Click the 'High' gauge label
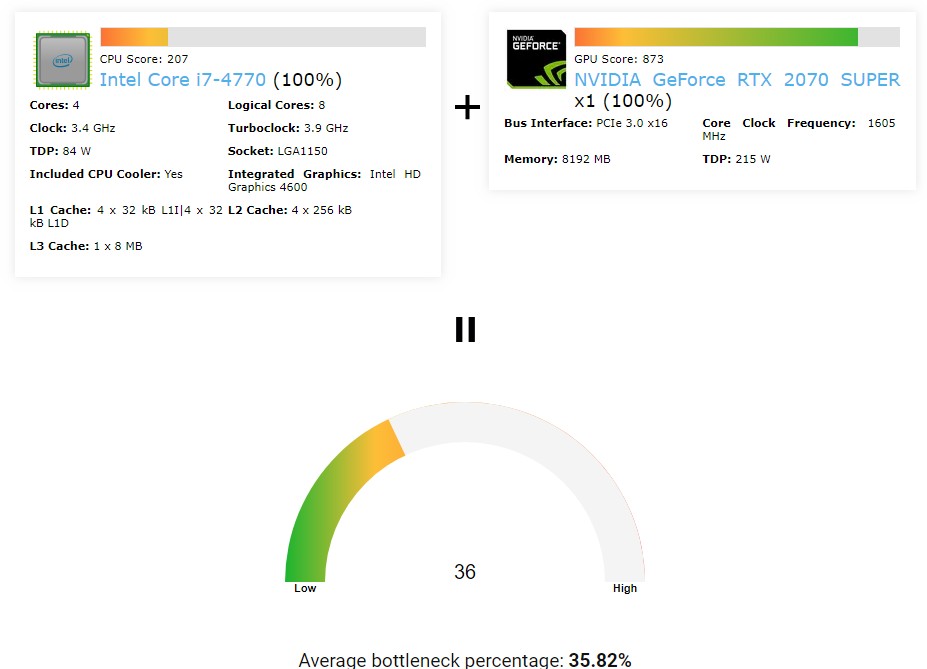 [x=625, y=589]
